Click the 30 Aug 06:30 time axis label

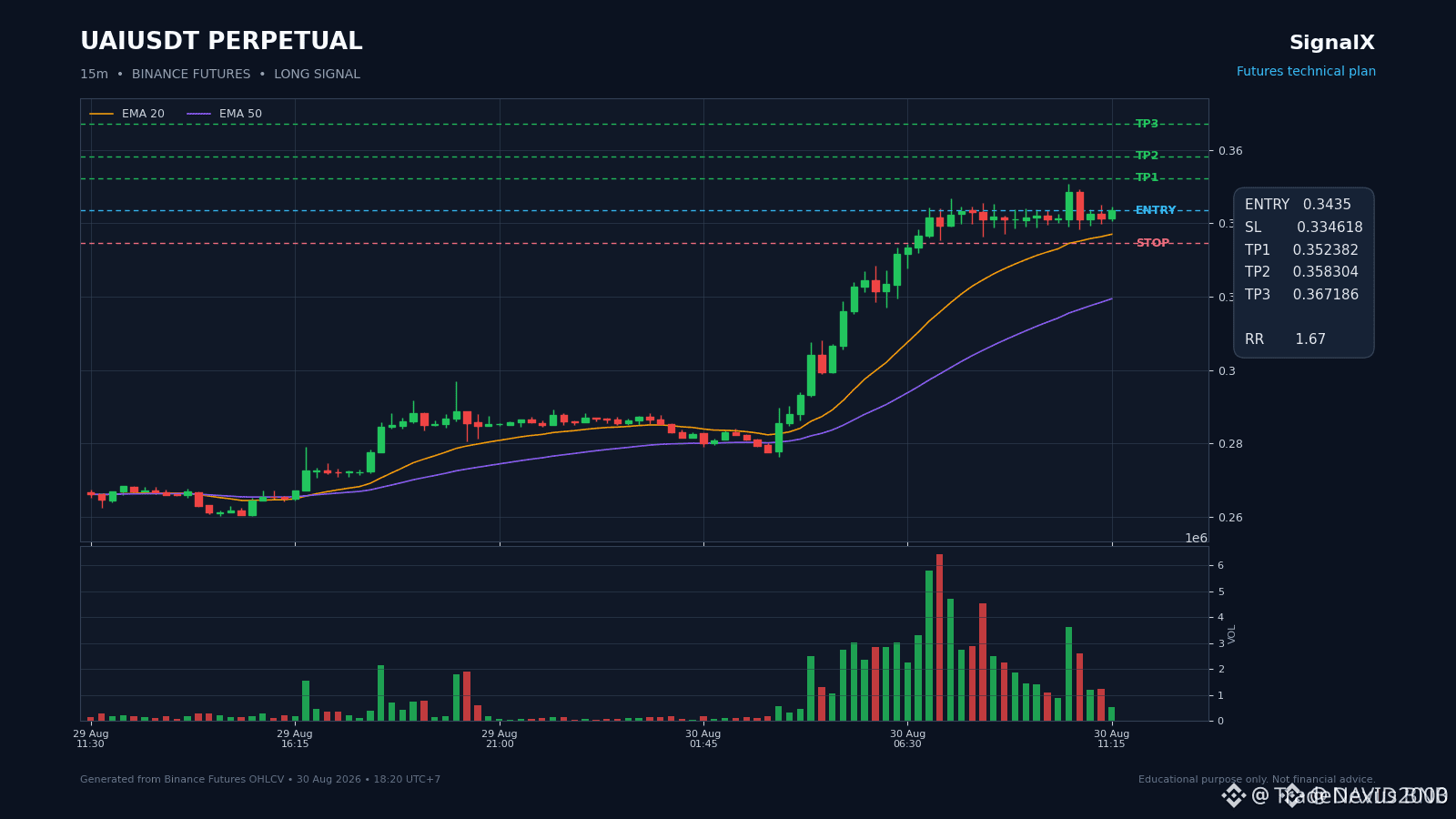pos(907,739)
